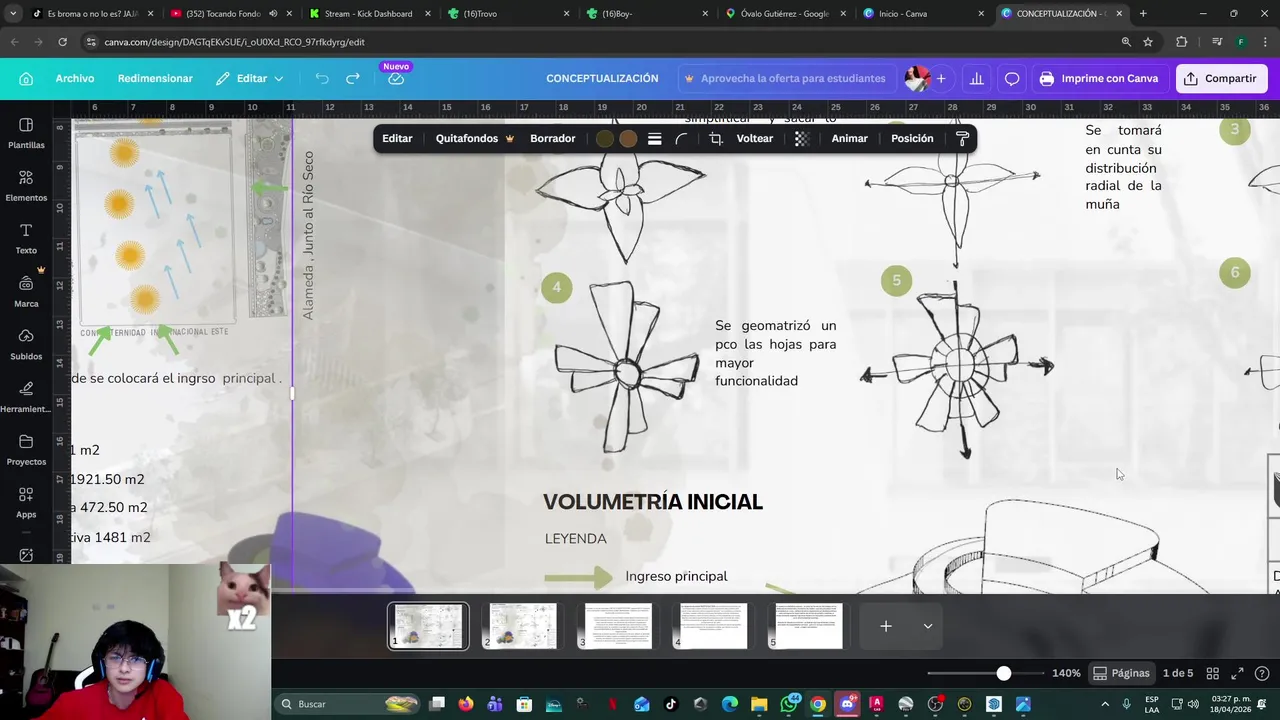Click Posición in the toolbar
This screenshot has width=1280, height=720.
click(912, 139)
